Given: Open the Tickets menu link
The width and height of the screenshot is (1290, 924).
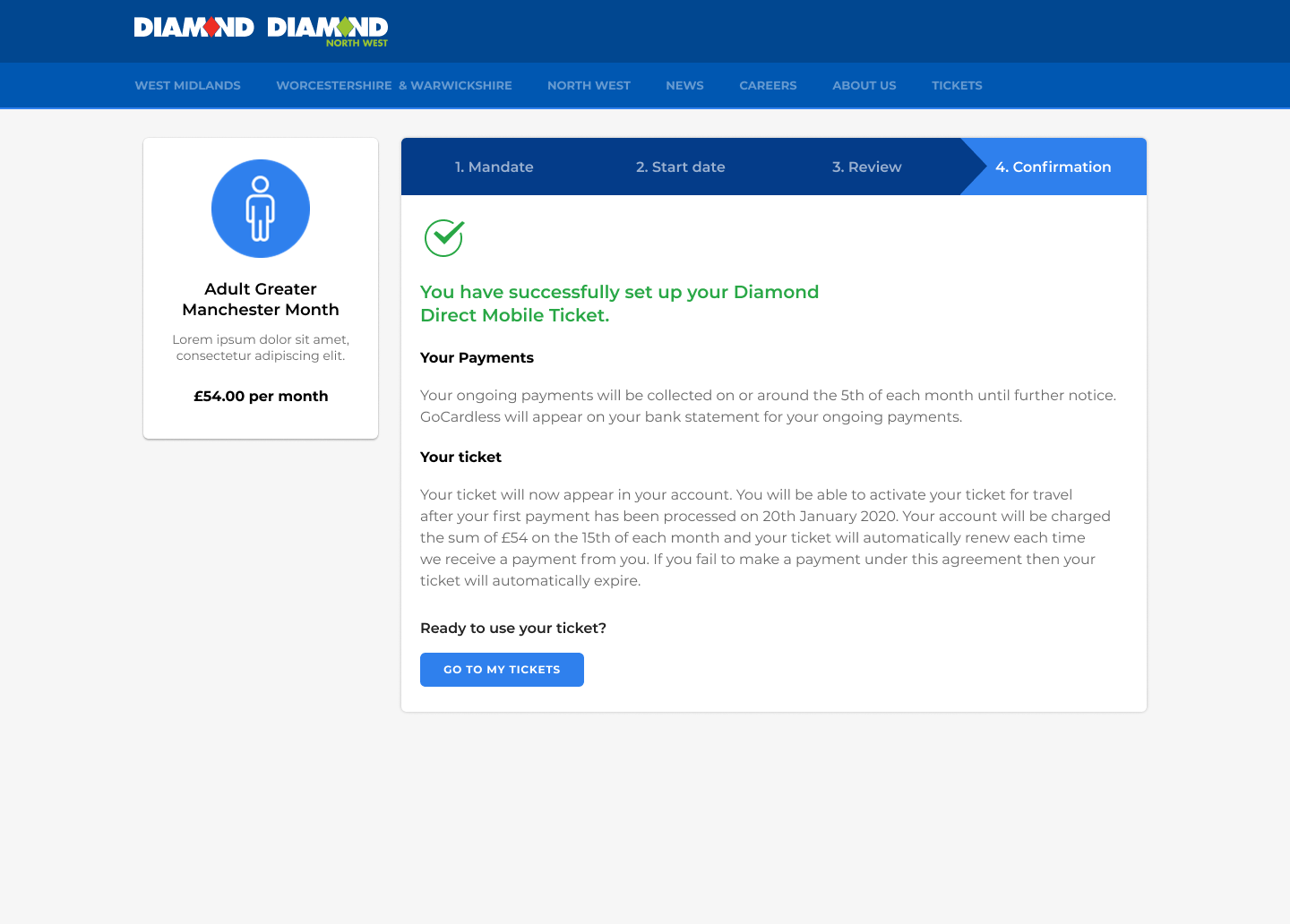Looking at the screenshot, I should [957, 86].
